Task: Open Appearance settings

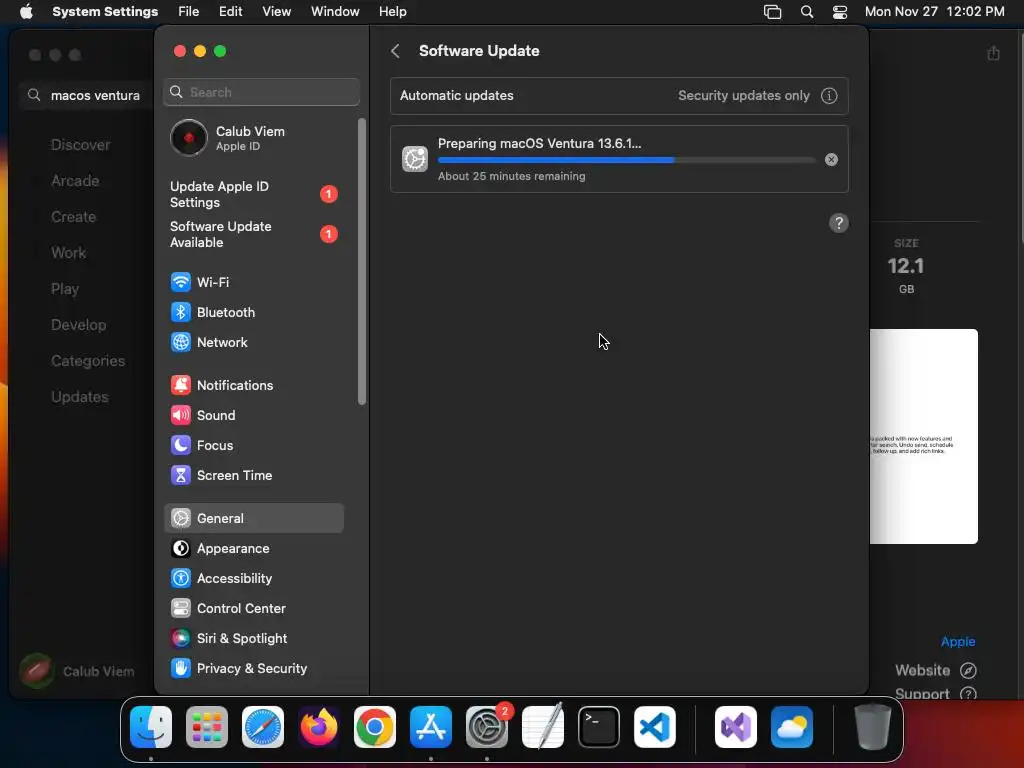Action: click(x=253, y=549)
